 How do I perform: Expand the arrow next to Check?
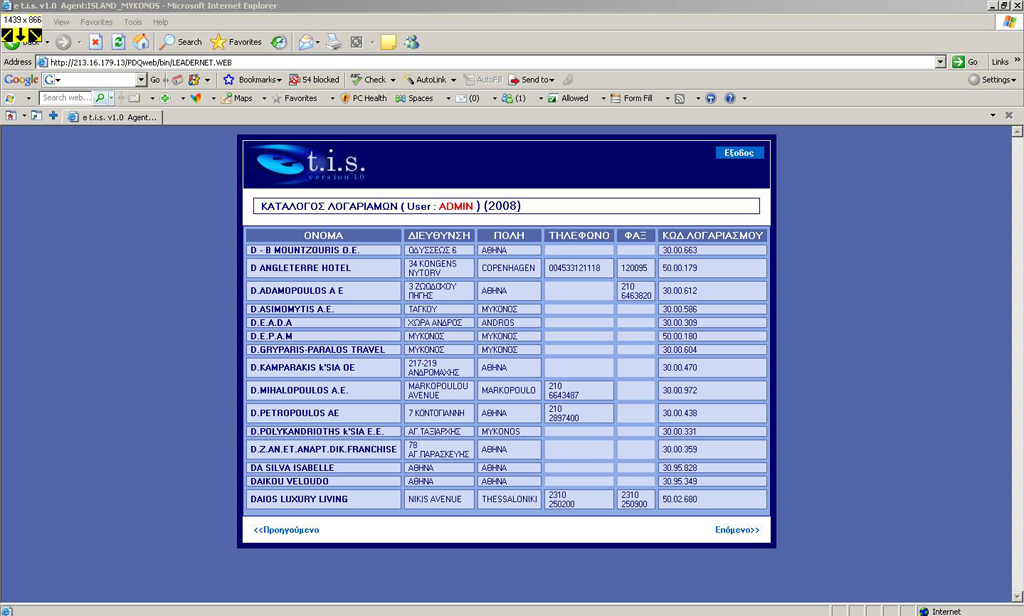coord(393,80)
